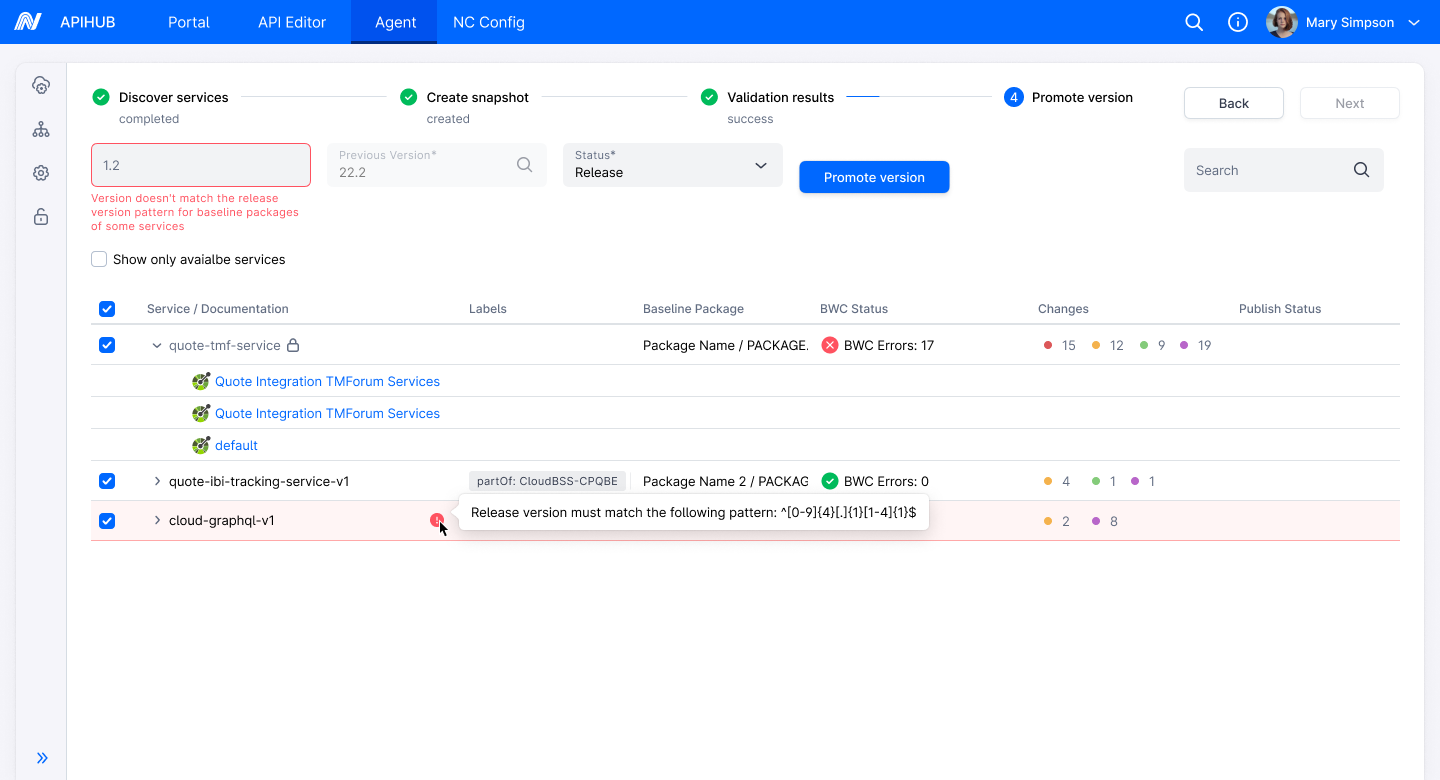
Task: Toggle the select-all checkbox in the table header
Action: coord(107,309)
